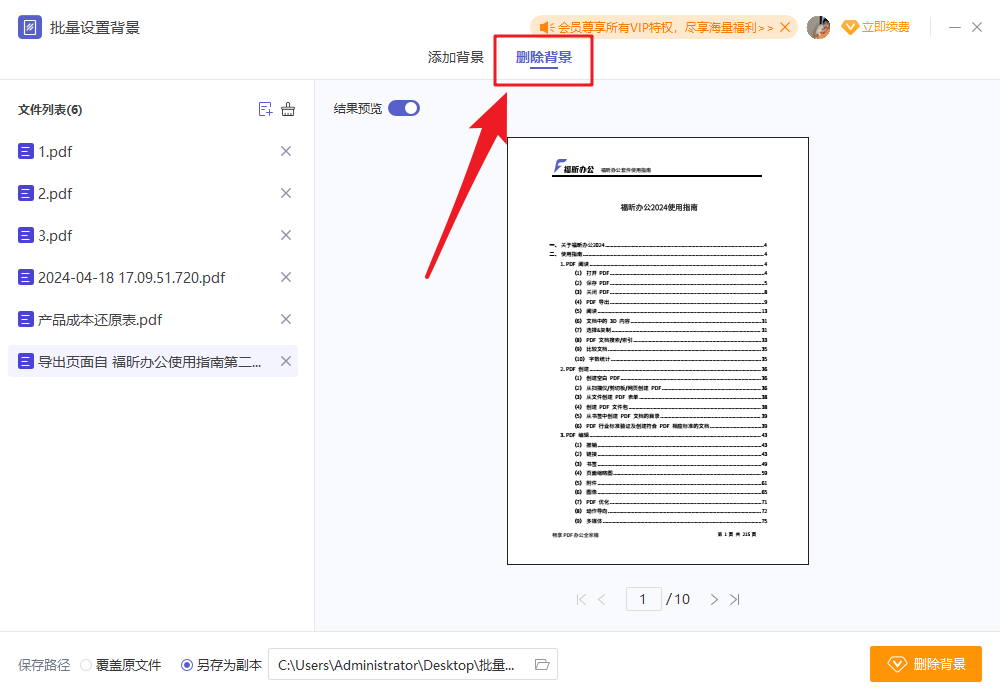Select 2024-04-18 17.09.51.720.pdf file
The width and height of the screenshot is (1000, 696).
click(x=153, y=278)
